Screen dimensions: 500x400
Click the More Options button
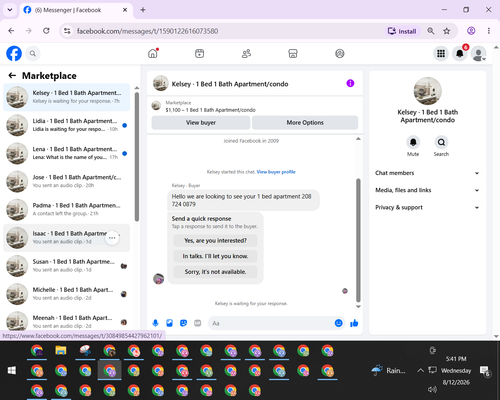click(x=305, y=122)
